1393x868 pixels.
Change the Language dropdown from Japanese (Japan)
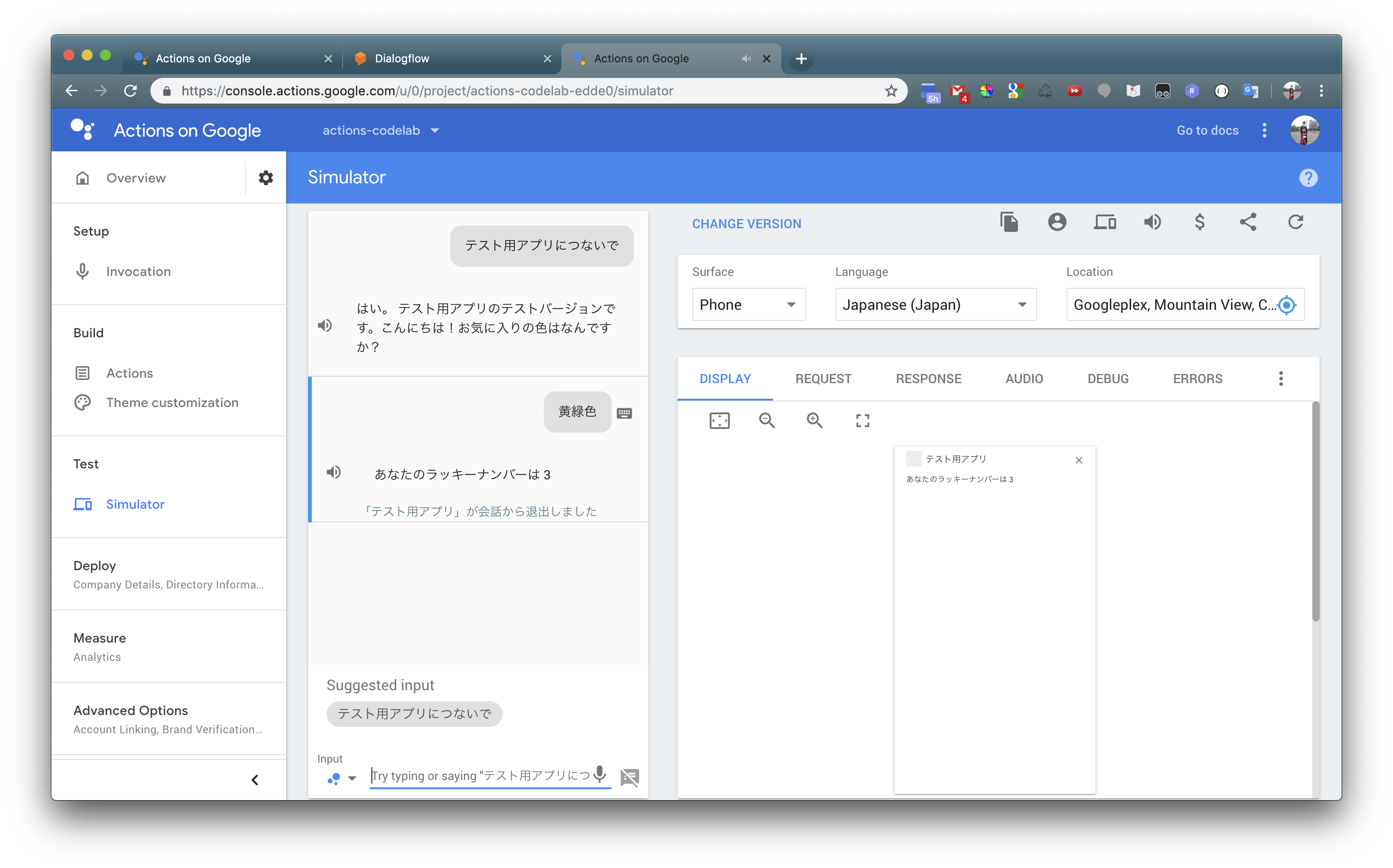click(935, 304)
